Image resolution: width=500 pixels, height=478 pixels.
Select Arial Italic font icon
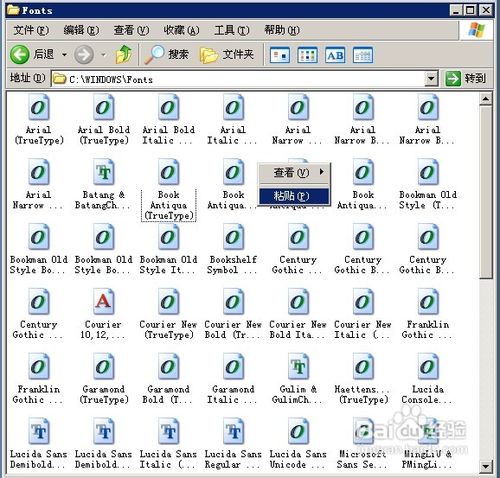coord(233,107)
